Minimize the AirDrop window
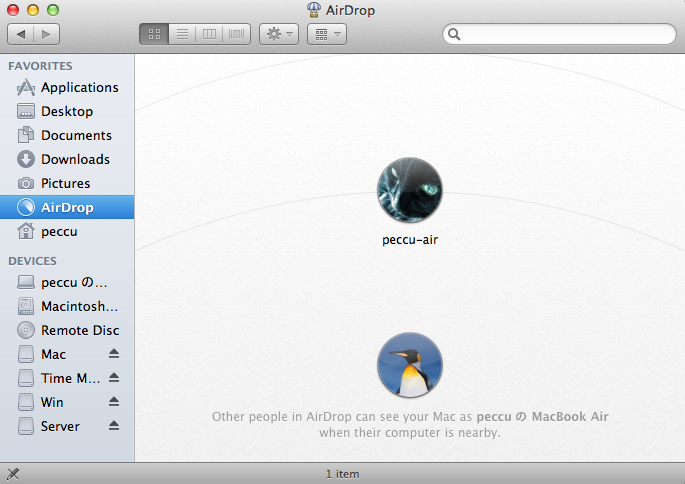 (x=33, y=10)
